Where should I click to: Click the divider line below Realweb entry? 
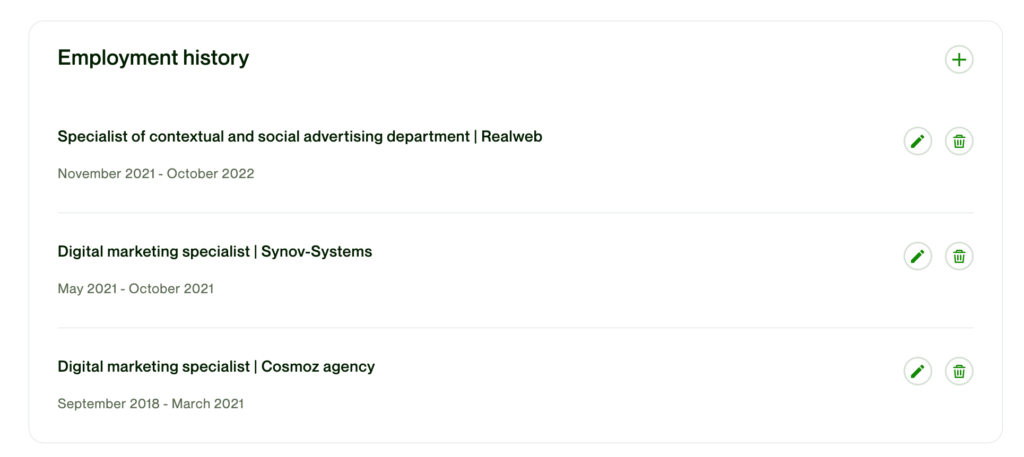coord(515,213)
